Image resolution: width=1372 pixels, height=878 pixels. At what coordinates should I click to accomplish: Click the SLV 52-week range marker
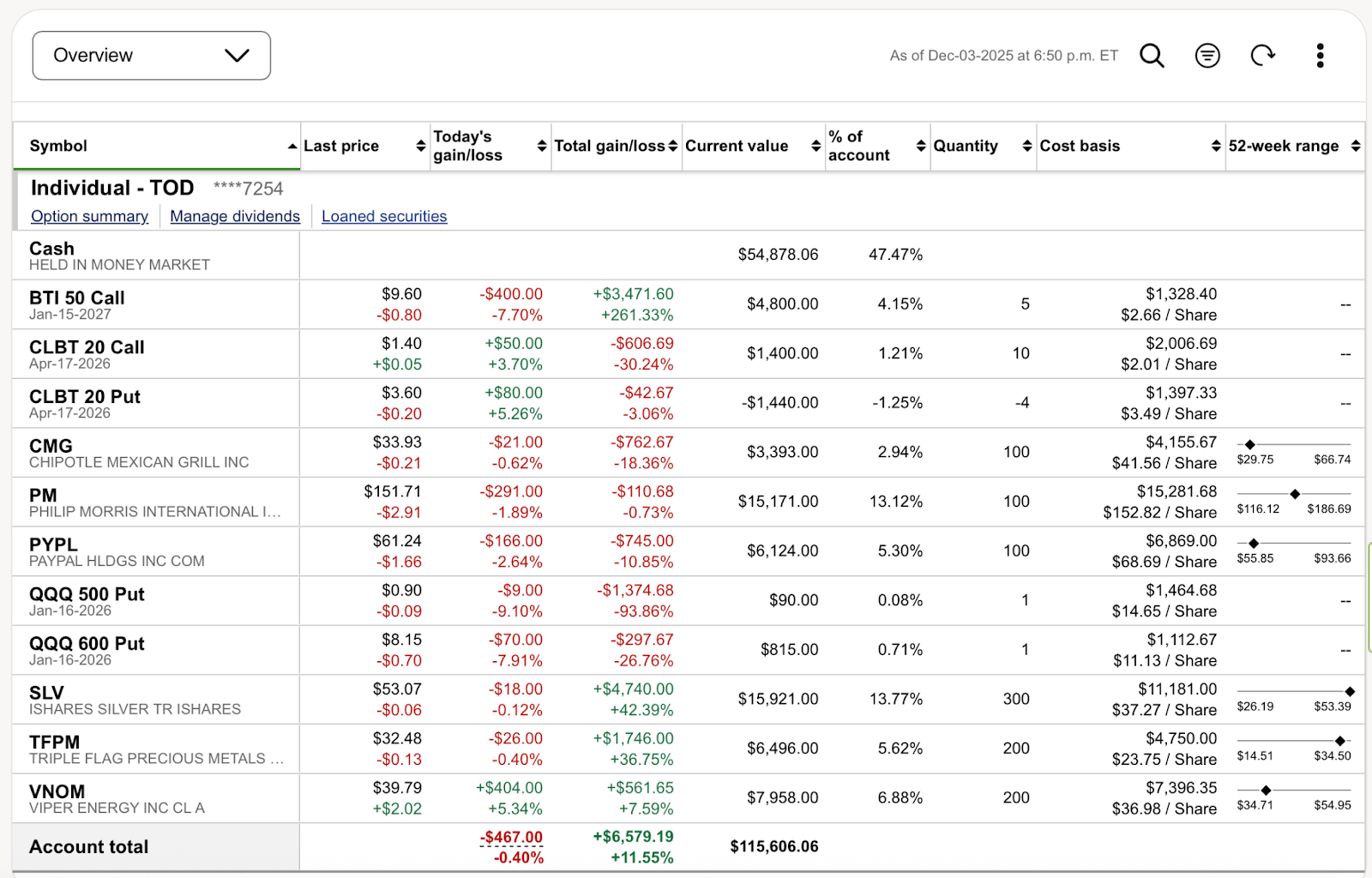[x=1349, y=691]
